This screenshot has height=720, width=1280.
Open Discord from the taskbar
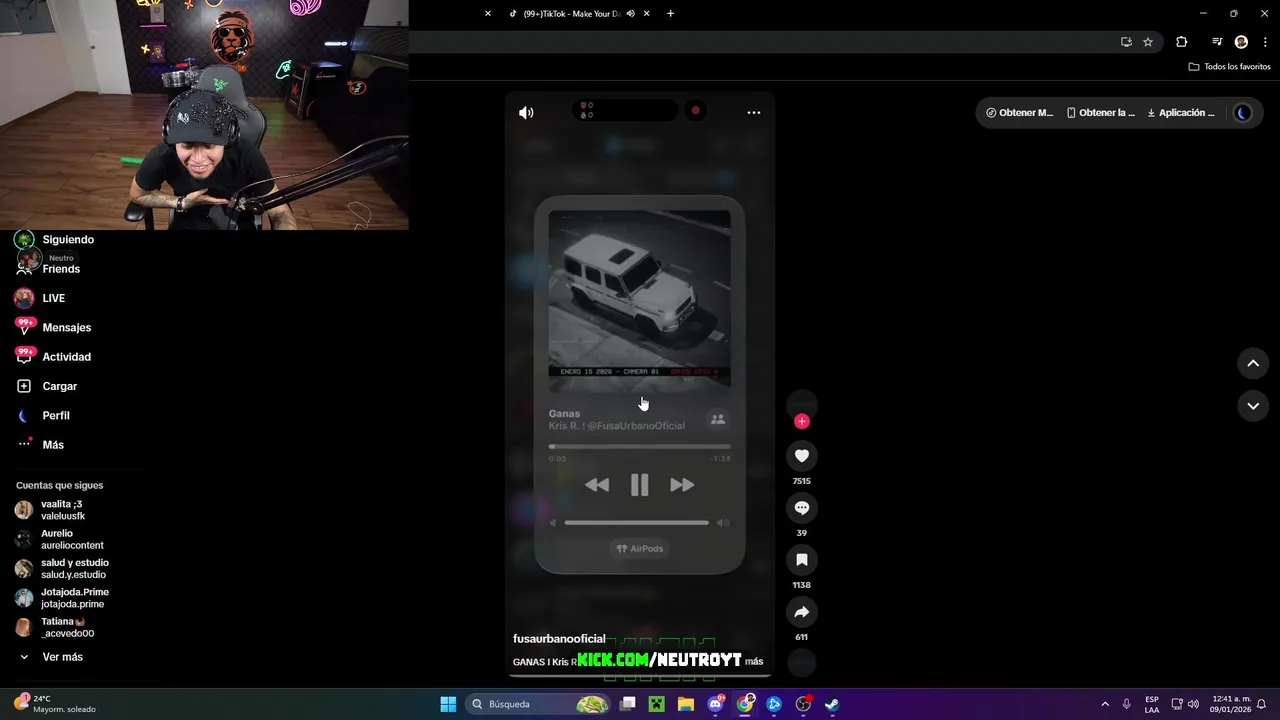(x=716, y=704)
